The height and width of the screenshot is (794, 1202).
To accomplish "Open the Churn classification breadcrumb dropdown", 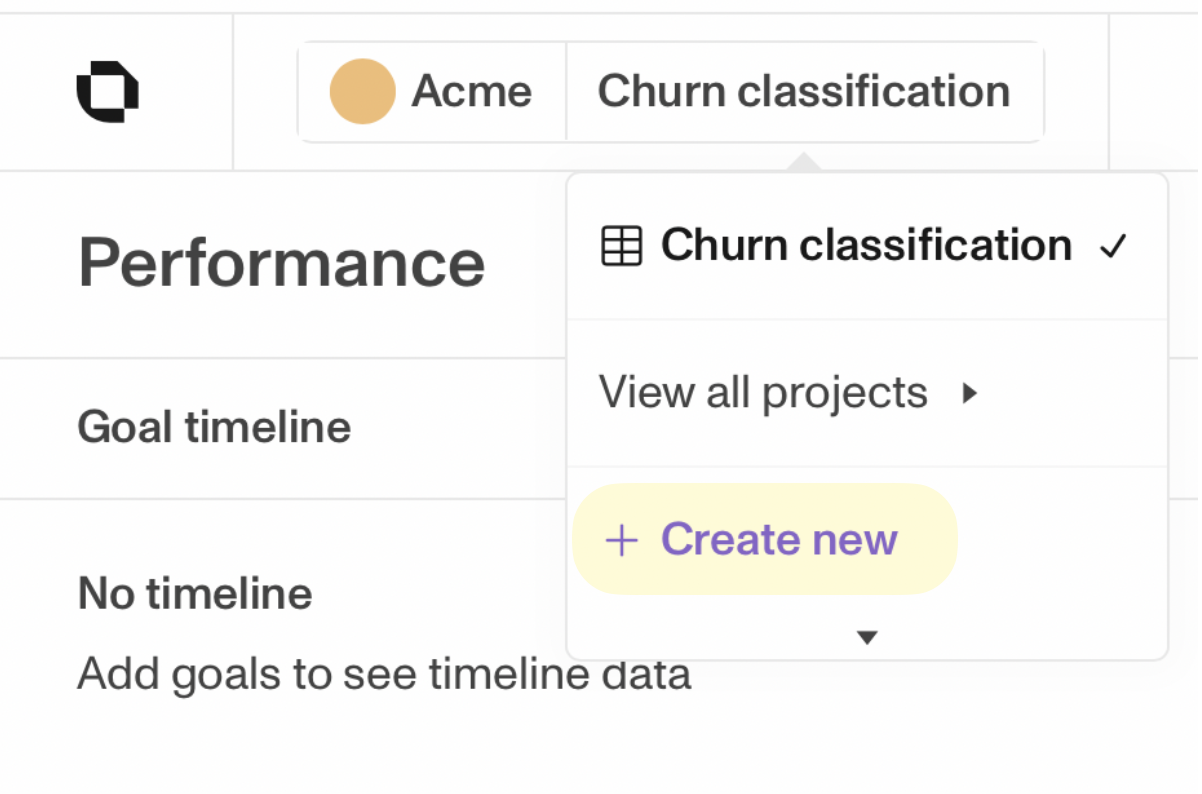I will pos(803,91).
